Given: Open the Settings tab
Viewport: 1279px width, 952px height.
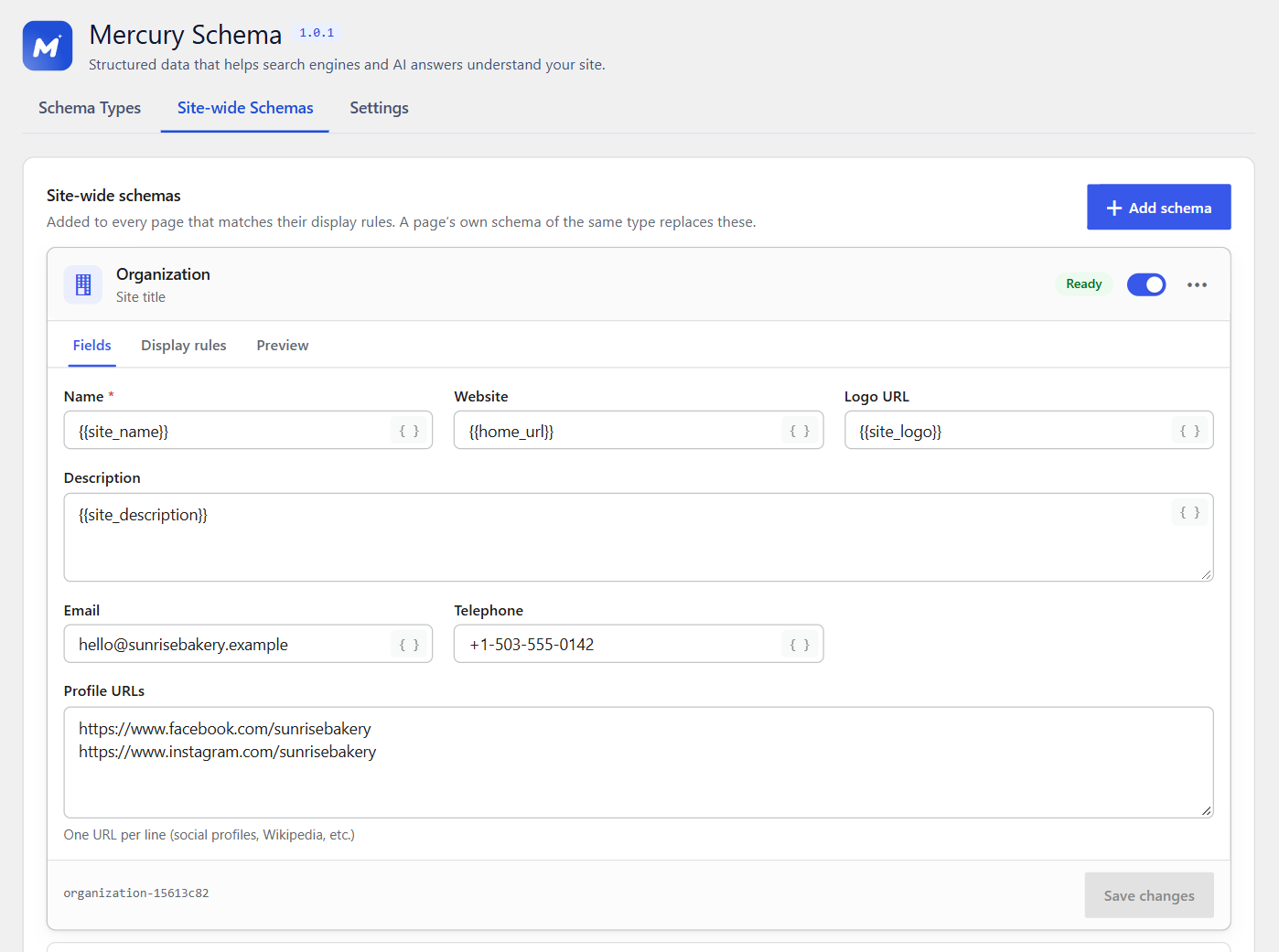Looking at the screenshot, I should 379,108.
